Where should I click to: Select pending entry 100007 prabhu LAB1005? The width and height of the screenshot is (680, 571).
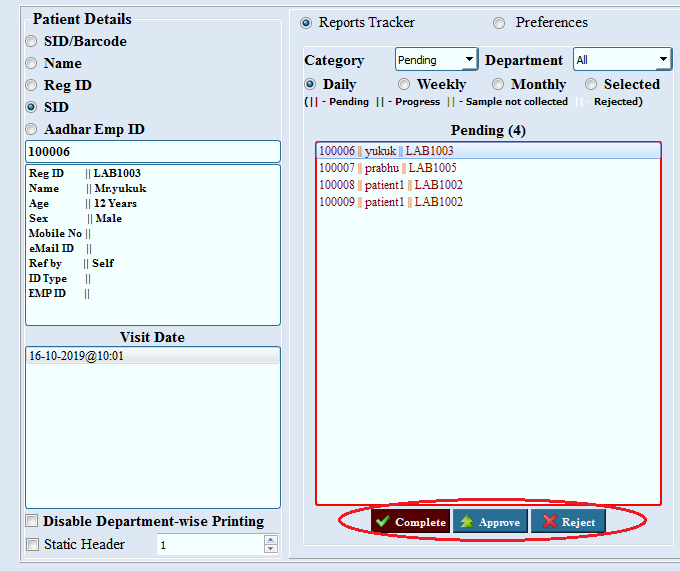click(488, 168)
